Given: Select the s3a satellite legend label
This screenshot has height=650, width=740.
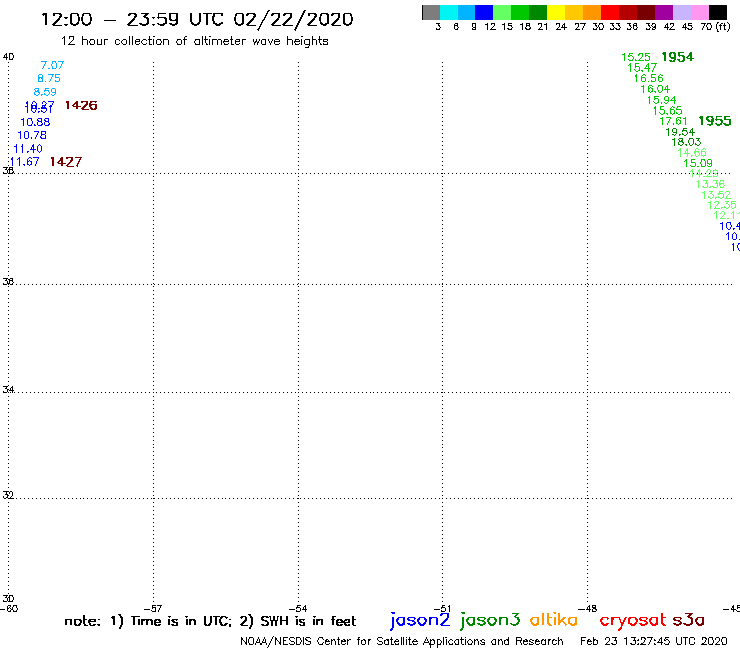Looking at the screenshot, I should click(x=689, y=620).
